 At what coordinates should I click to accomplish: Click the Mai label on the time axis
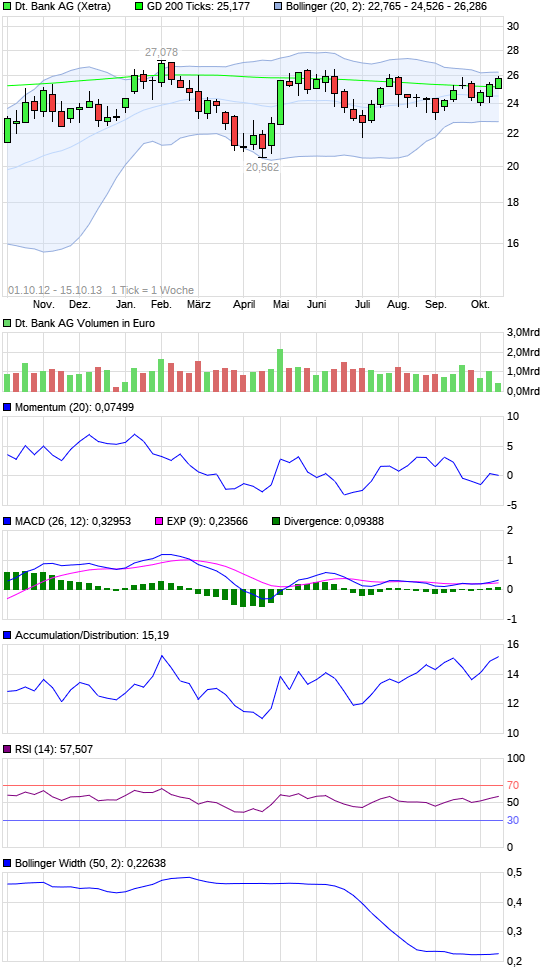(x=281, y=305)
